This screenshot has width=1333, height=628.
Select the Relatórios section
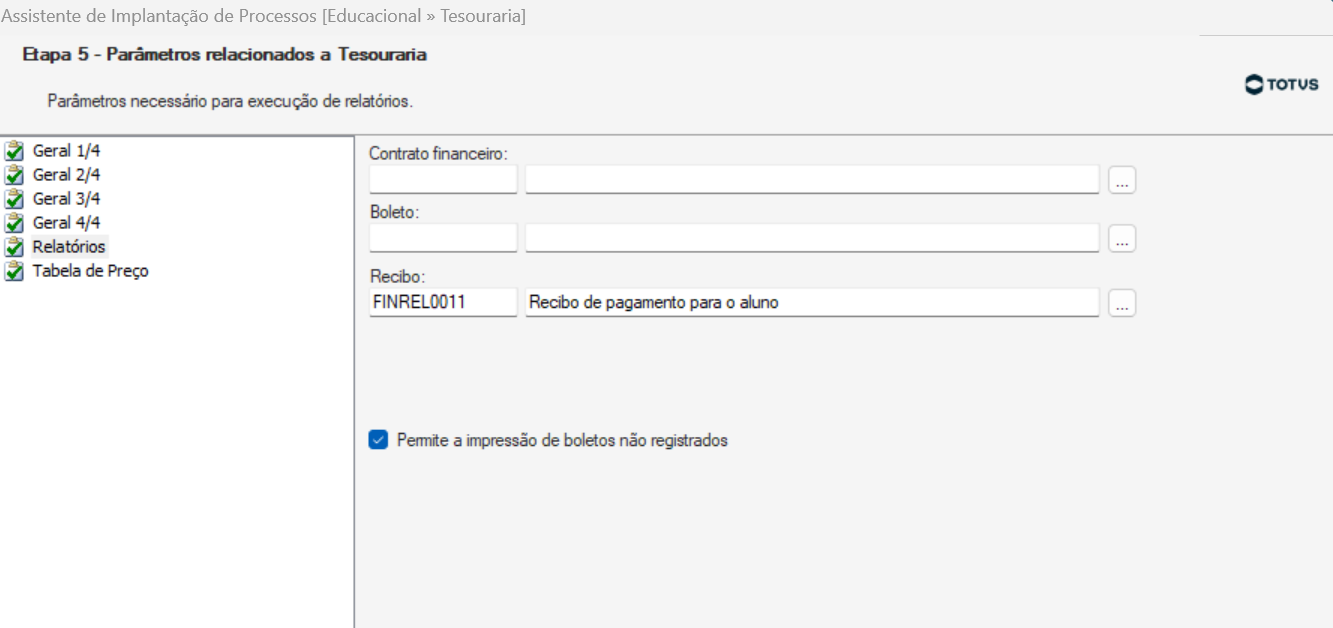[68, 247]
